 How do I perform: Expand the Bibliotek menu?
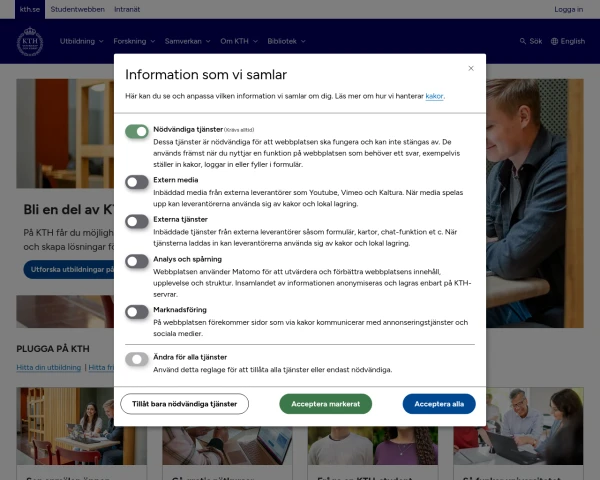coord(286,41)
